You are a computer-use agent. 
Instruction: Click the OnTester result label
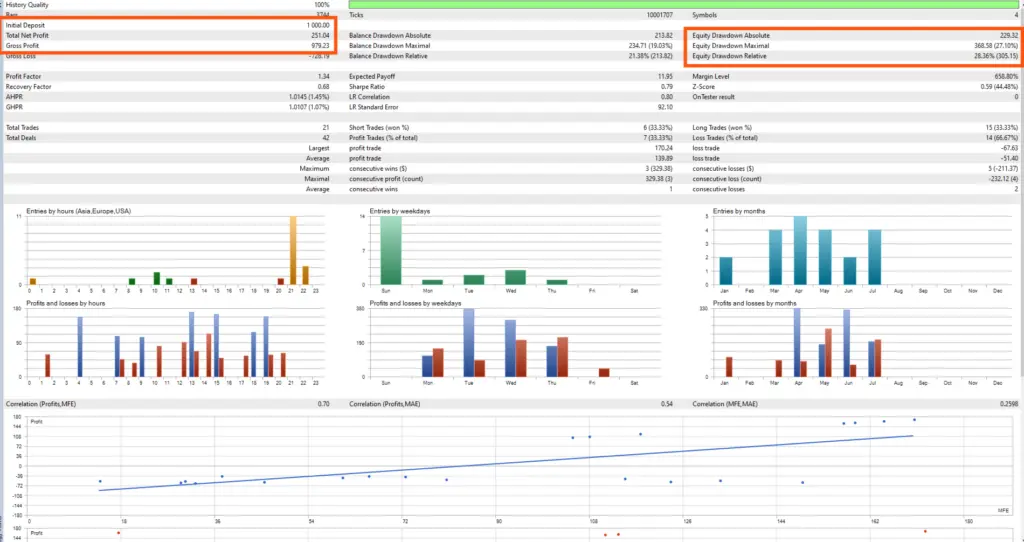coord(713,97)
